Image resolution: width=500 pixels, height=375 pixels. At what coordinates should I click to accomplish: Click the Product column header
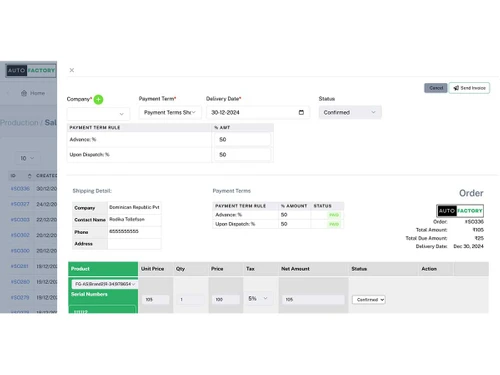(x=103, y=269)
